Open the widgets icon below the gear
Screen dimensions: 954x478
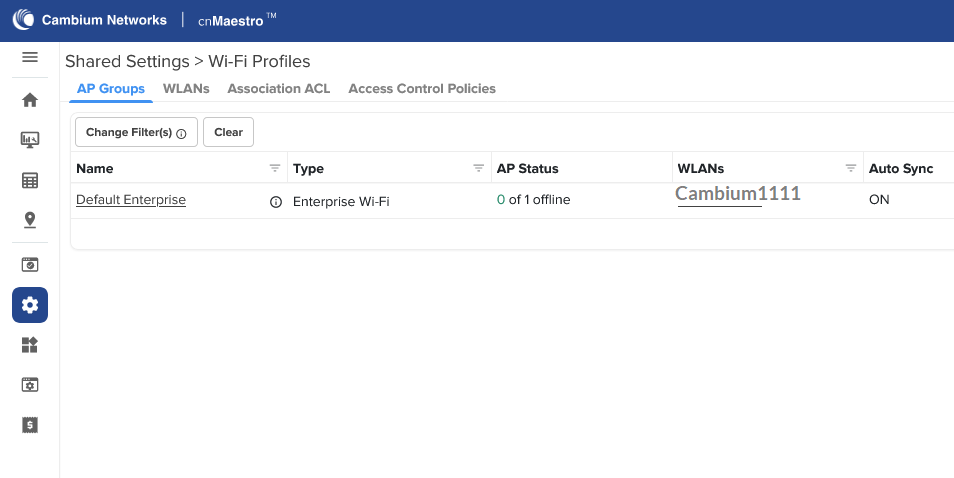(x=30, y=345)
